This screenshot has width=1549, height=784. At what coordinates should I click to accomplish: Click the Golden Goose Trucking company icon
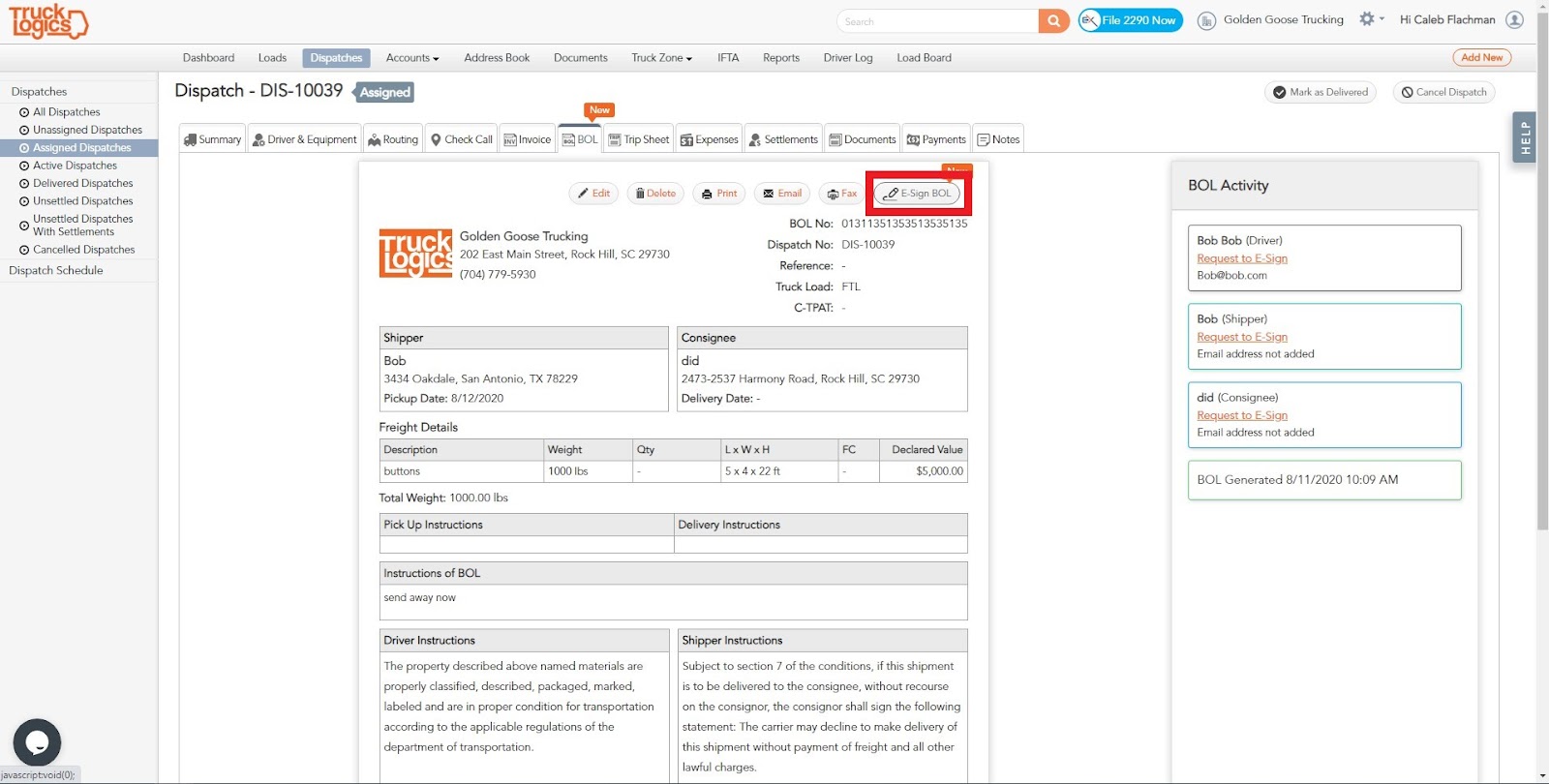1206,20
